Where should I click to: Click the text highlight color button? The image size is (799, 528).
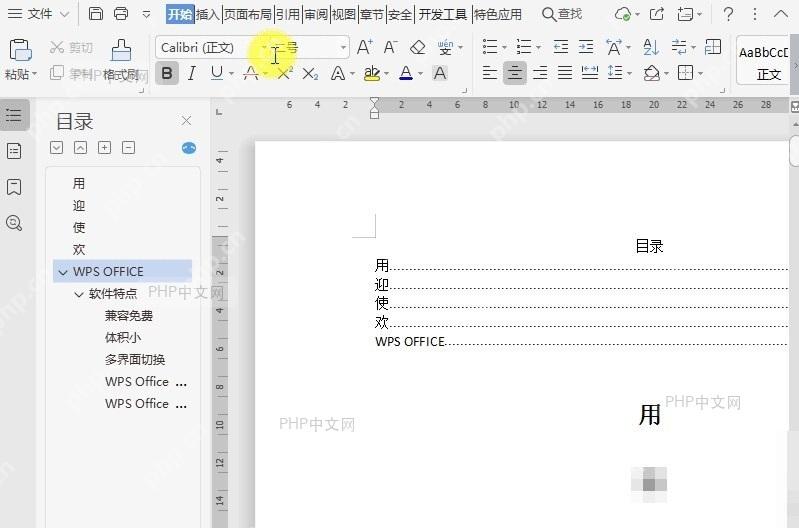click(372, 74)
